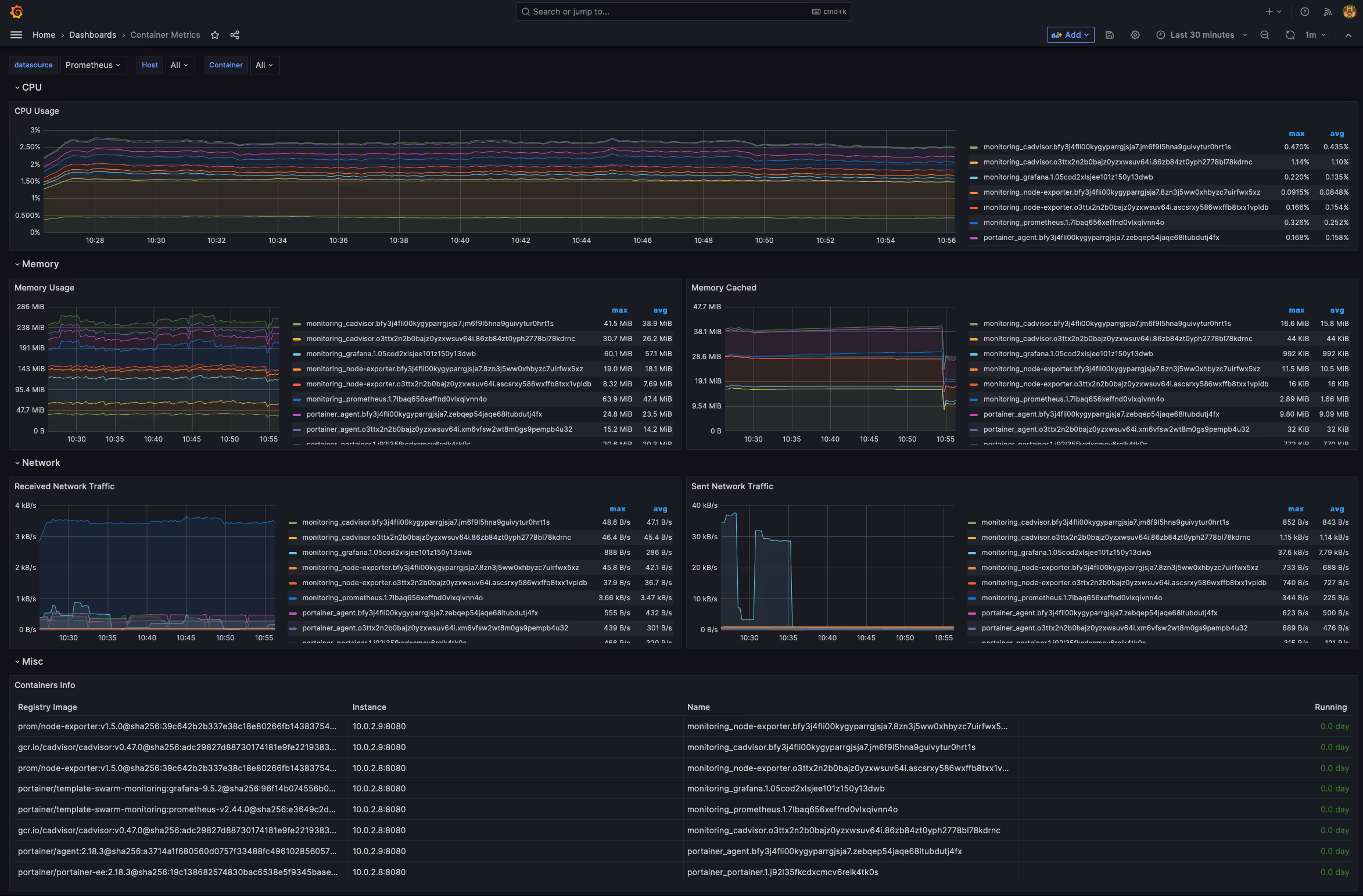Go to Home breadcrumb
The image size is (1363, 896).
(x=44, y=35)
